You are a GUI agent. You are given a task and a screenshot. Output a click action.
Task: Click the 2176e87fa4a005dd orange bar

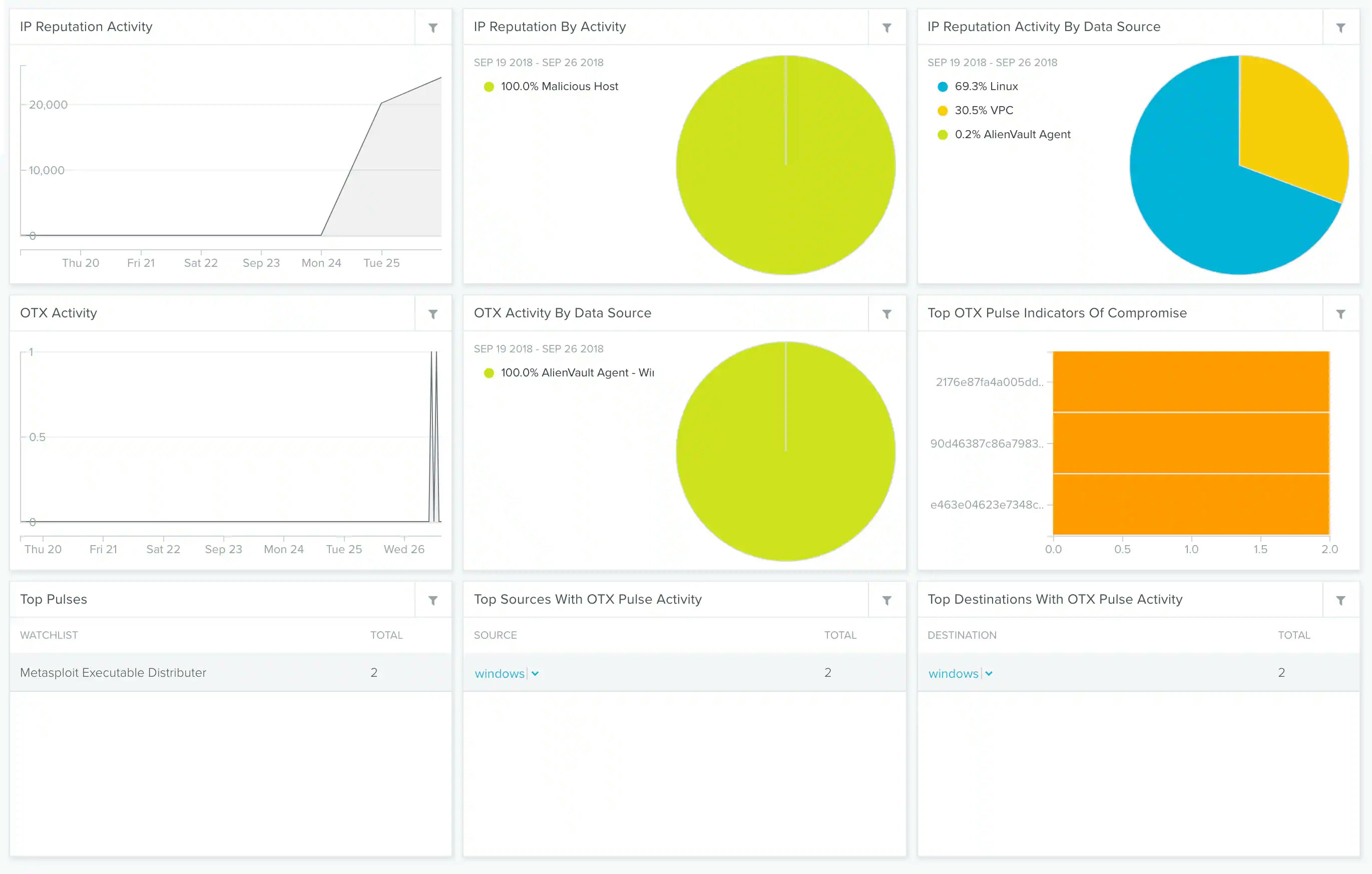tap(1191, 382)
